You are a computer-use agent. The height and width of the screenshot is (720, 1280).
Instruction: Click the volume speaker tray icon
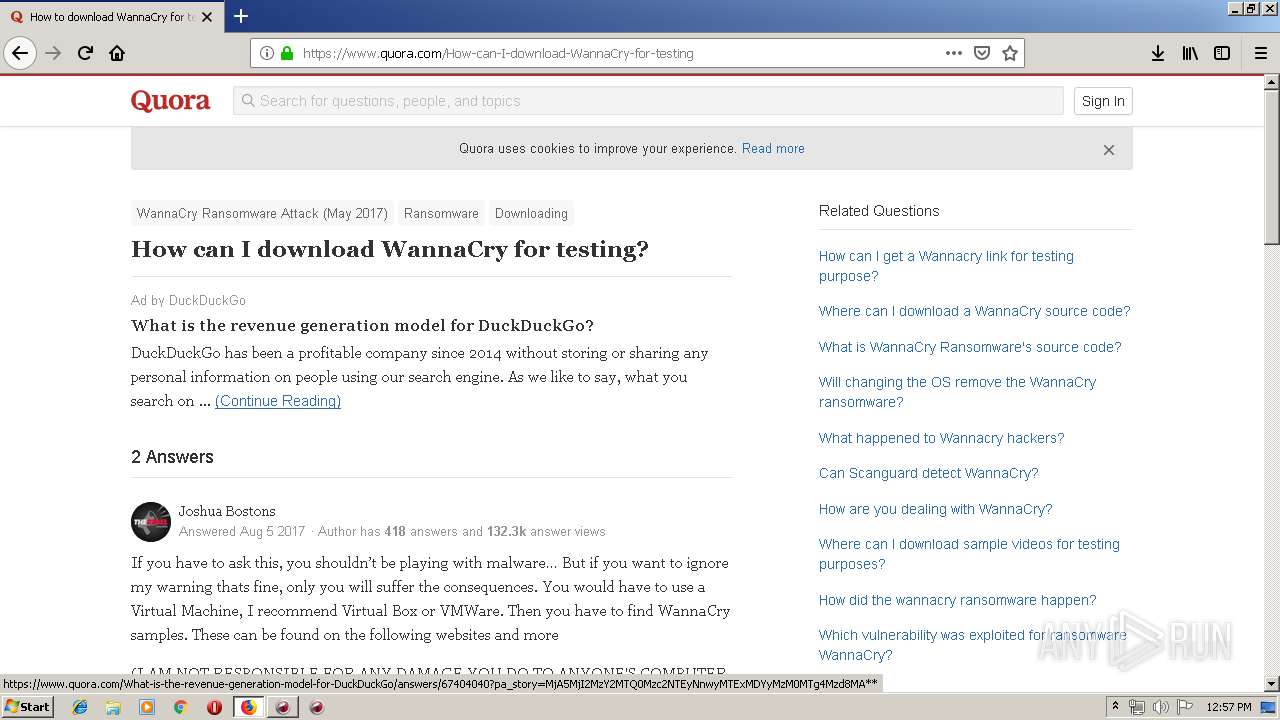[x=1160, y=707]
